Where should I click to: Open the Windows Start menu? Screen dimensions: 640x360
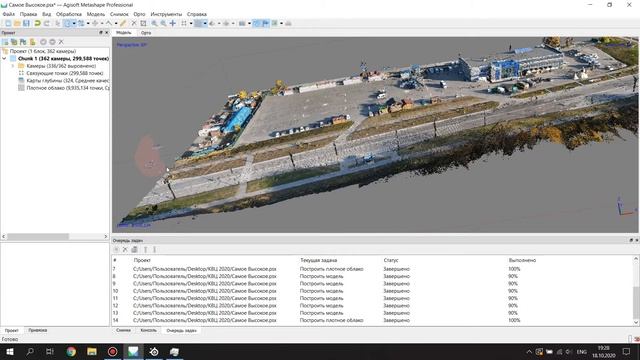tap(10, 351)
